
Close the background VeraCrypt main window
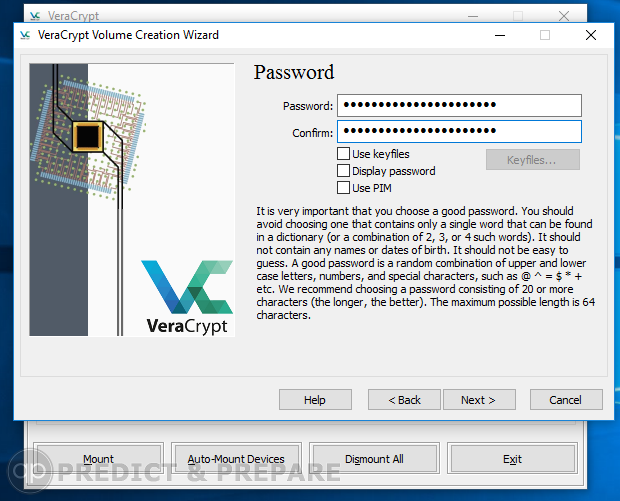pyautogui.click(x=564, y=16)
